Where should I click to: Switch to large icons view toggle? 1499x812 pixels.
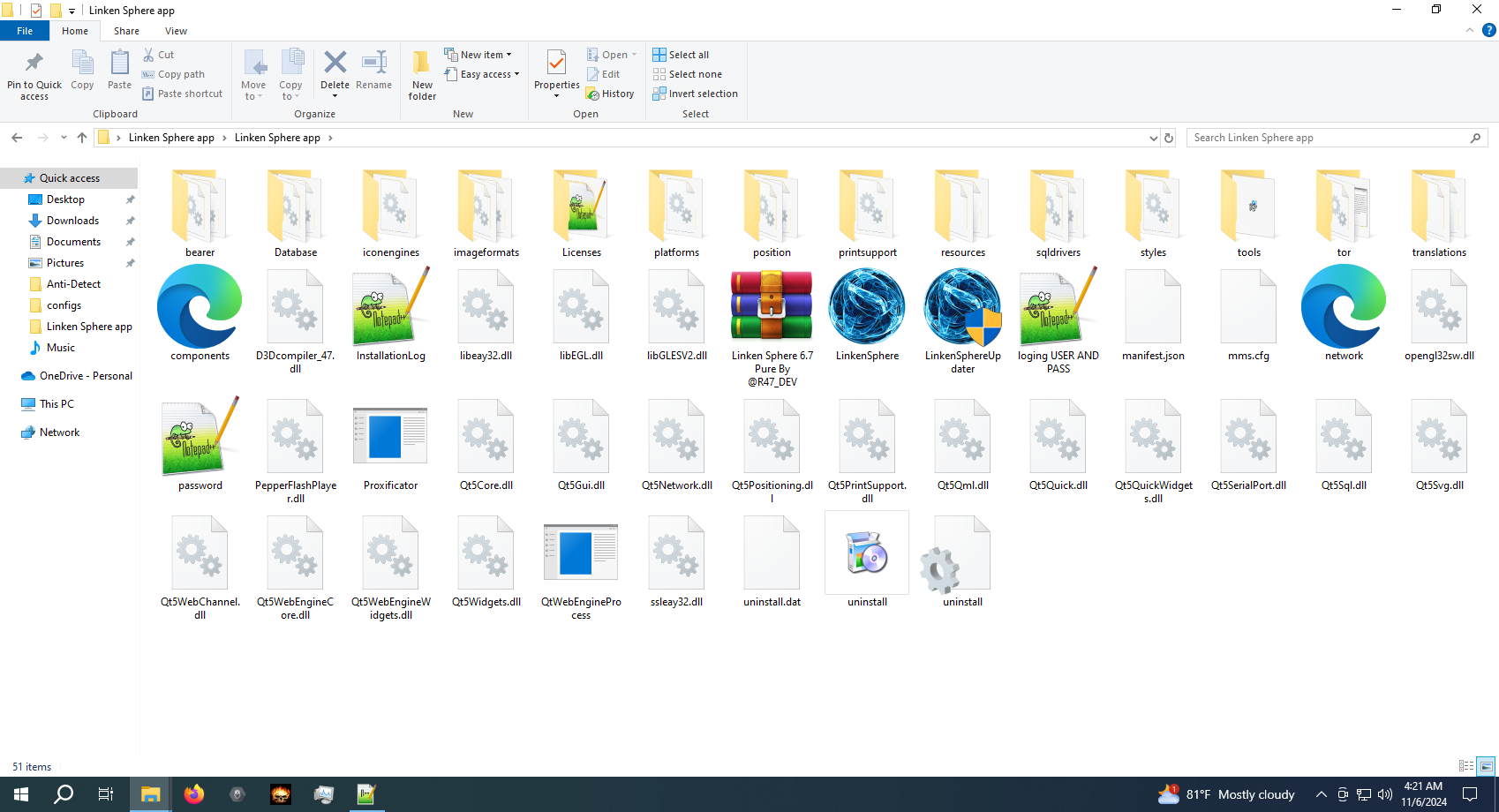[1487, 766]
